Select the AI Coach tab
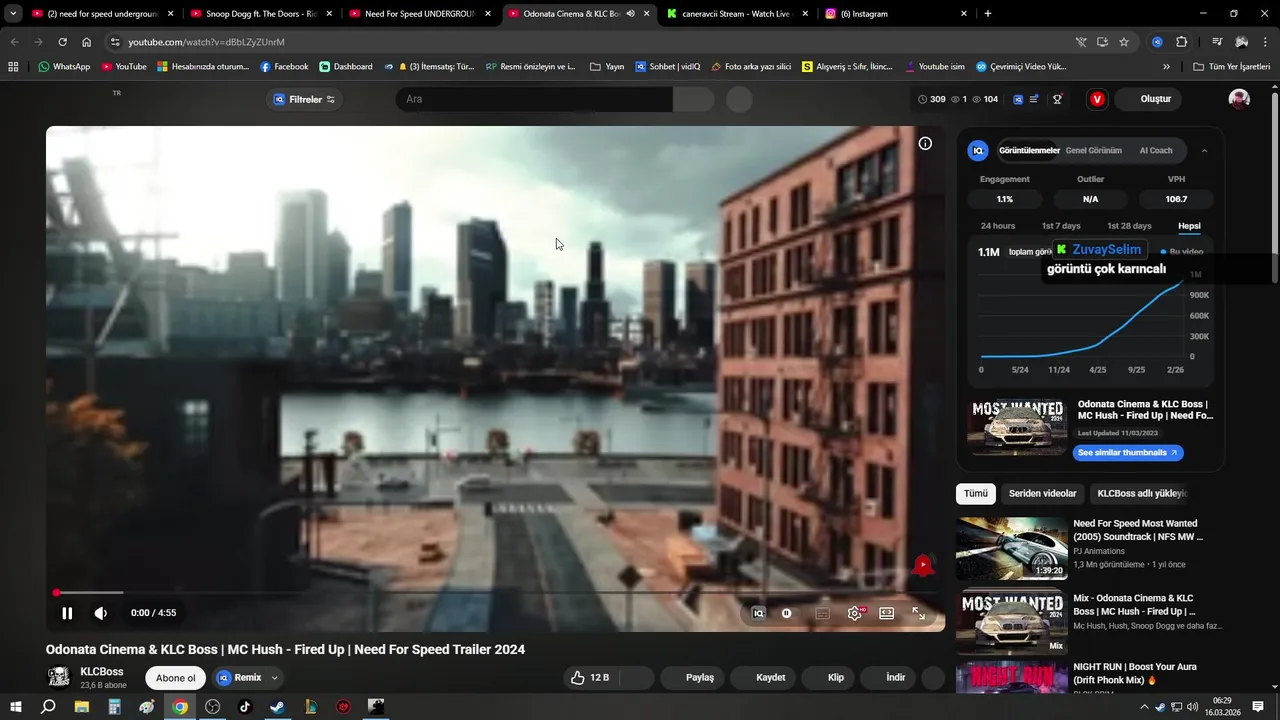1280x720 pixels. pos(1156,151)
